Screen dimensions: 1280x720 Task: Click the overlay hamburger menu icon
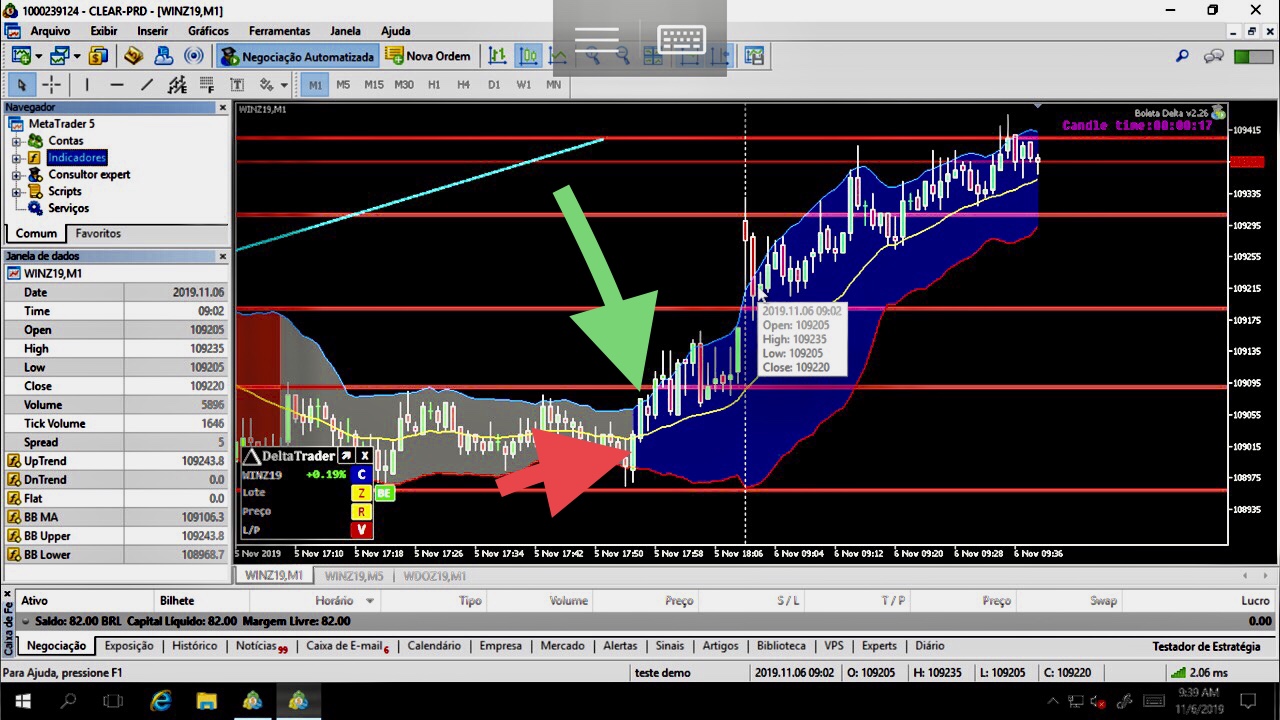[597, 39]
